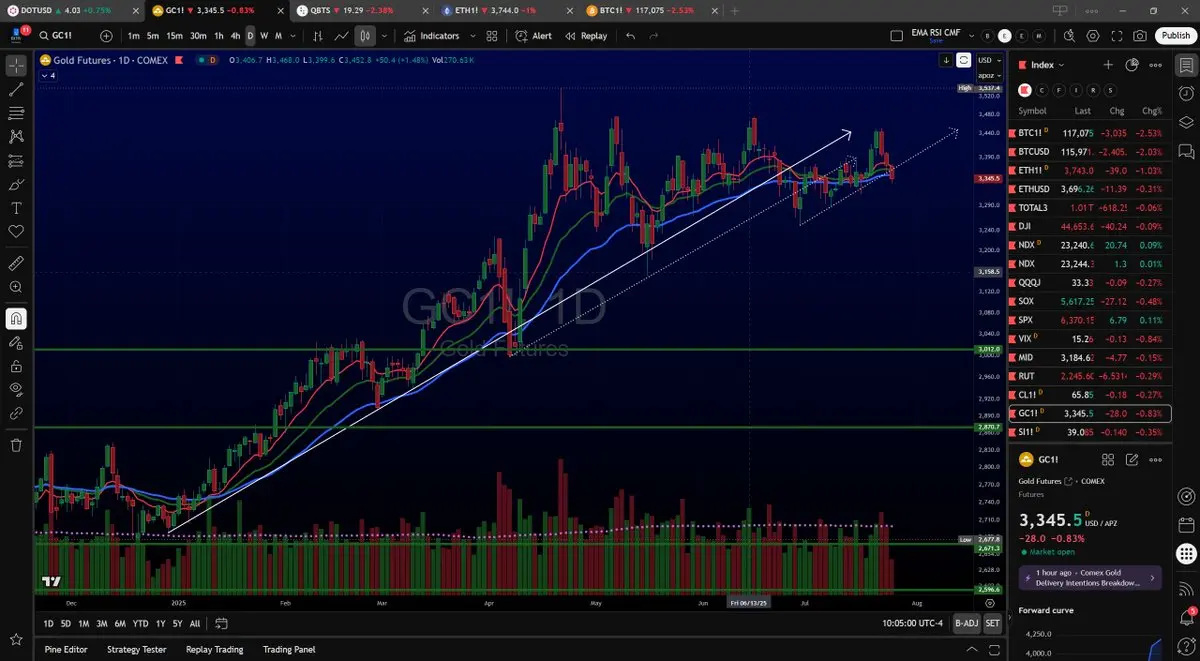Open the watchlist advanced view pie icon
This screenshot has width=1200, height=661.
pos(1132,65)
